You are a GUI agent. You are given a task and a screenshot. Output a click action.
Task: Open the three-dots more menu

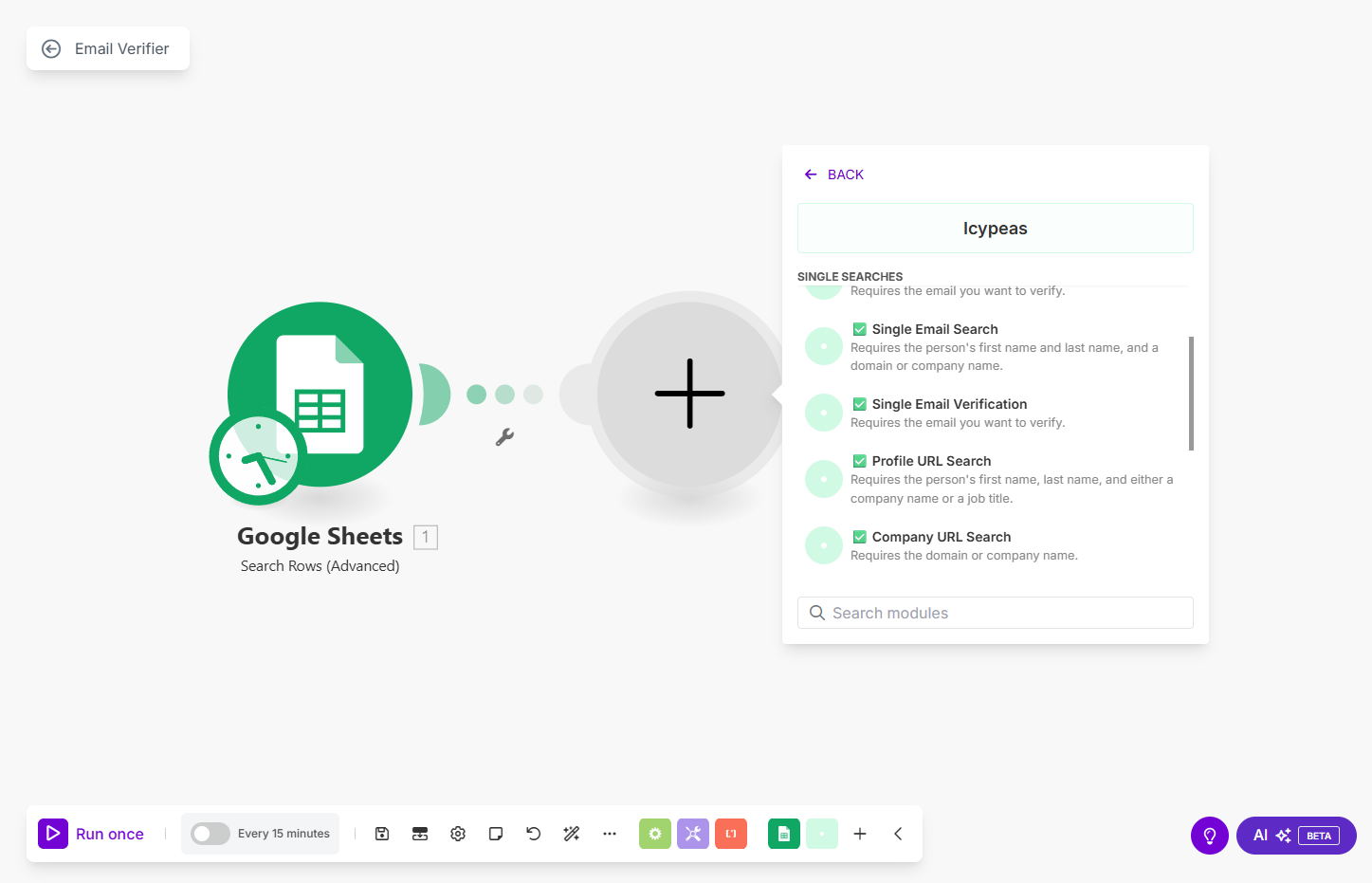(610, 834)
